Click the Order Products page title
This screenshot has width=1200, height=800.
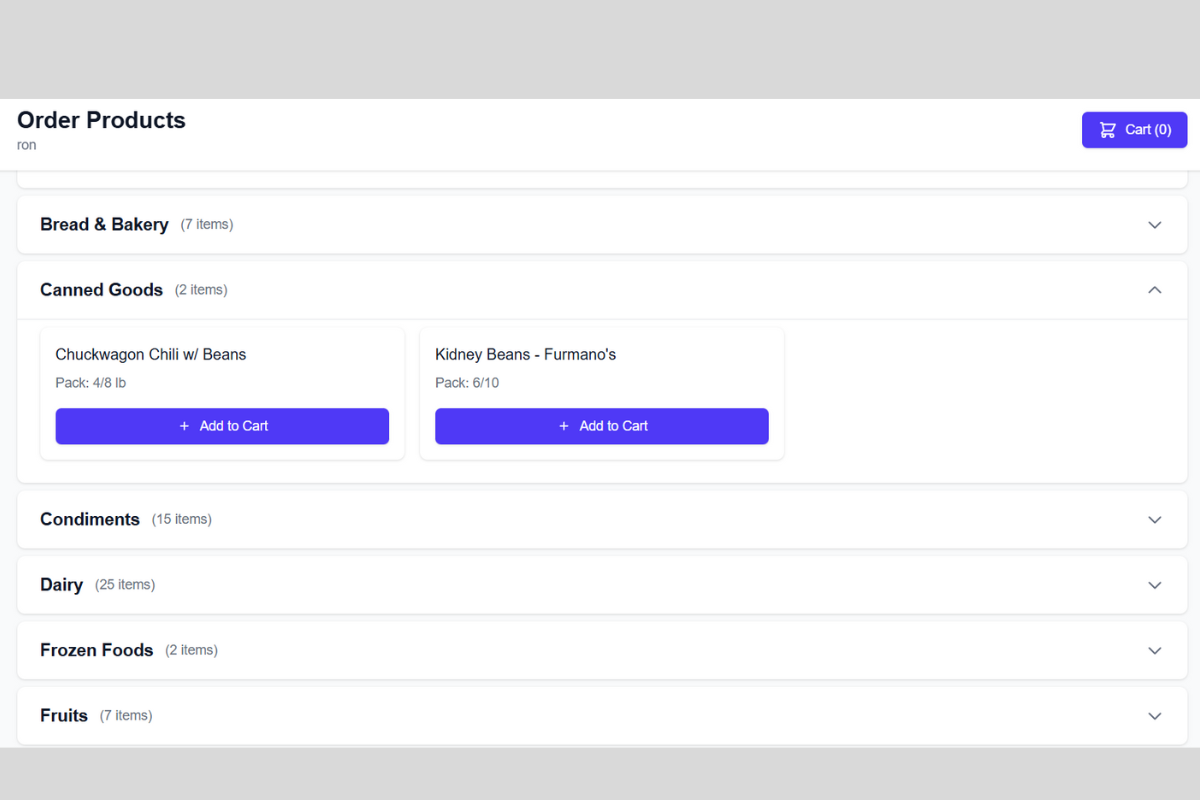[101, 120]
